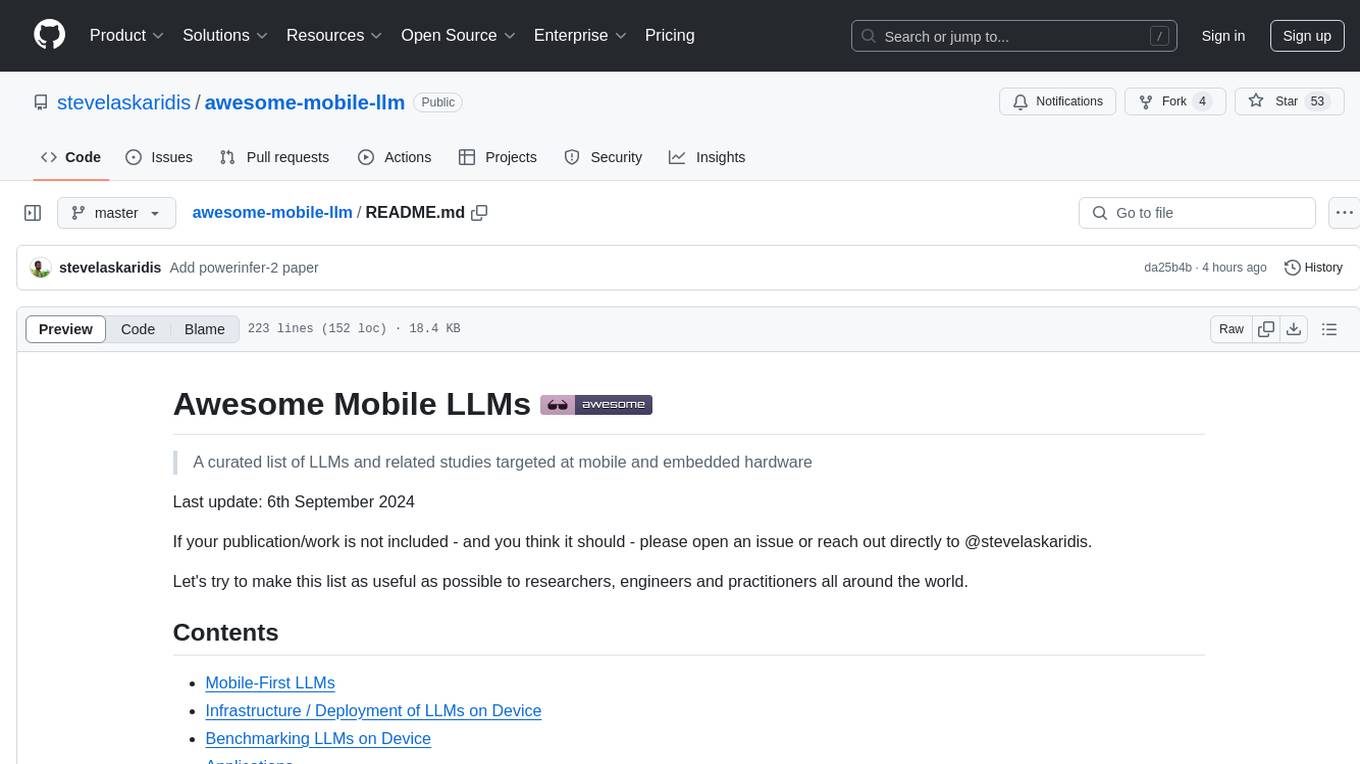The width and height of the screenshot is (1360, 764).
Task: Click the Sign up button
Action: 1307,36
